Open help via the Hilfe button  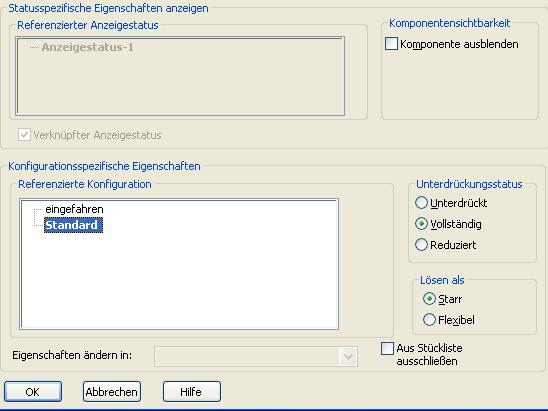coord(192,391)
